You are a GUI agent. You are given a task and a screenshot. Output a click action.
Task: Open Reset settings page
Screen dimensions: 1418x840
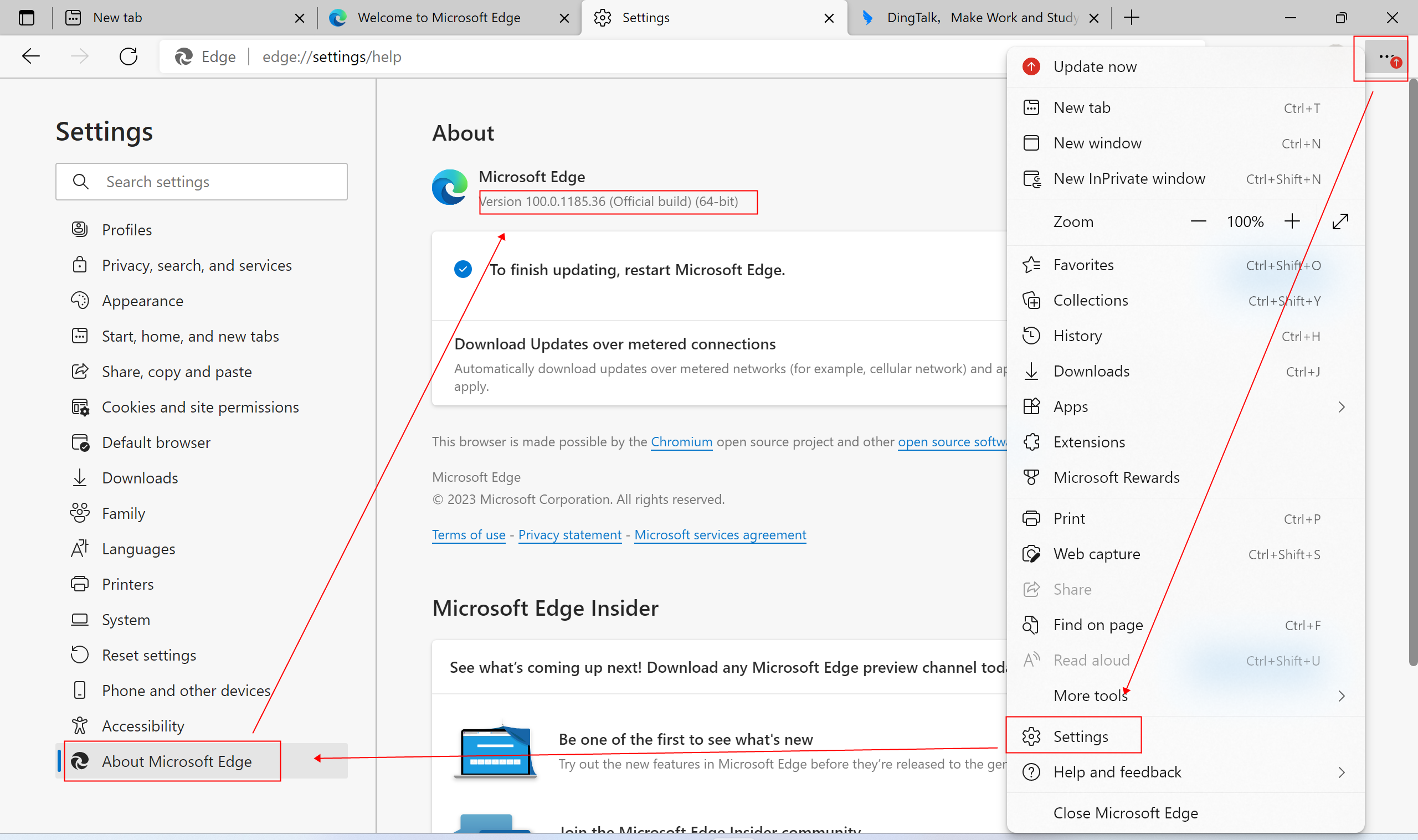(202, 655)
